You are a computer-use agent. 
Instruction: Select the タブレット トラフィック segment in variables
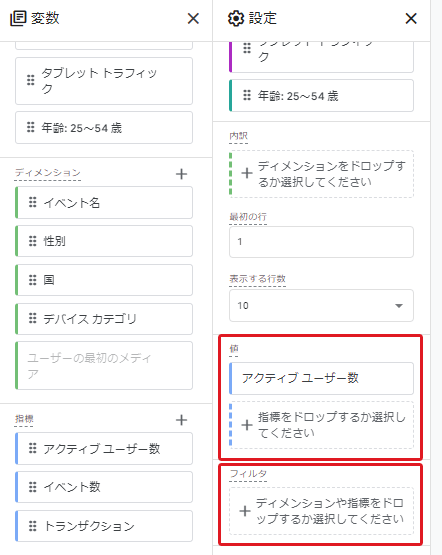[104, 81]
